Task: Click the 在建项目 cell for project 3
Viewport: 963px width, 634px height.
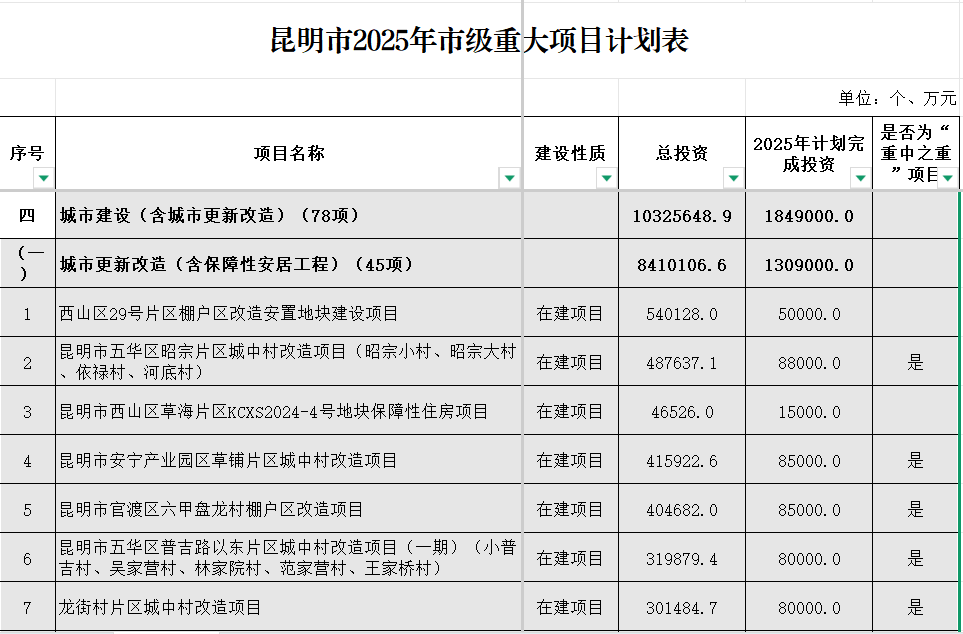Action: (x=570, y=412)
